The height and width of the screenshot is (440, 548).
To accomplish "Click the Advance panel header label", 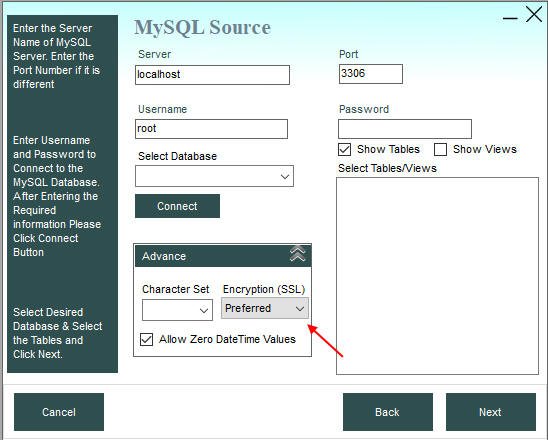I will coord(164,256).
